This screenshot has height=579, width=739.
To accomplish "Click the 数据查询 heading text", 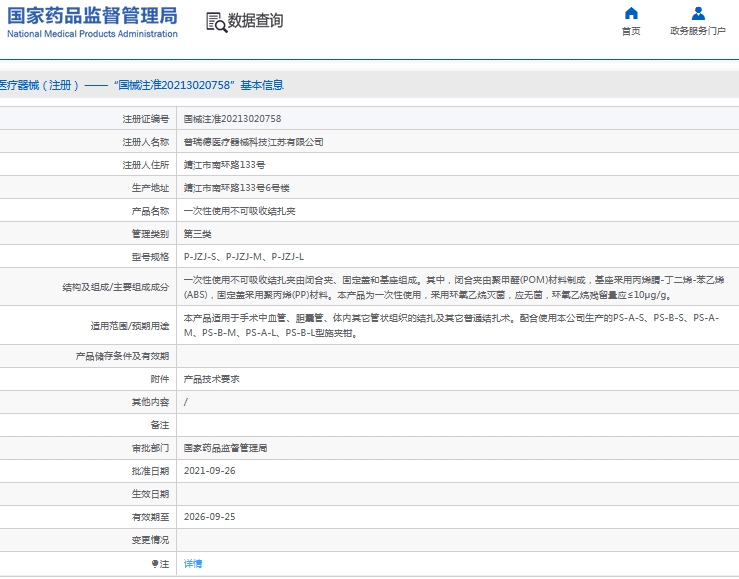I will click(255, 21).
